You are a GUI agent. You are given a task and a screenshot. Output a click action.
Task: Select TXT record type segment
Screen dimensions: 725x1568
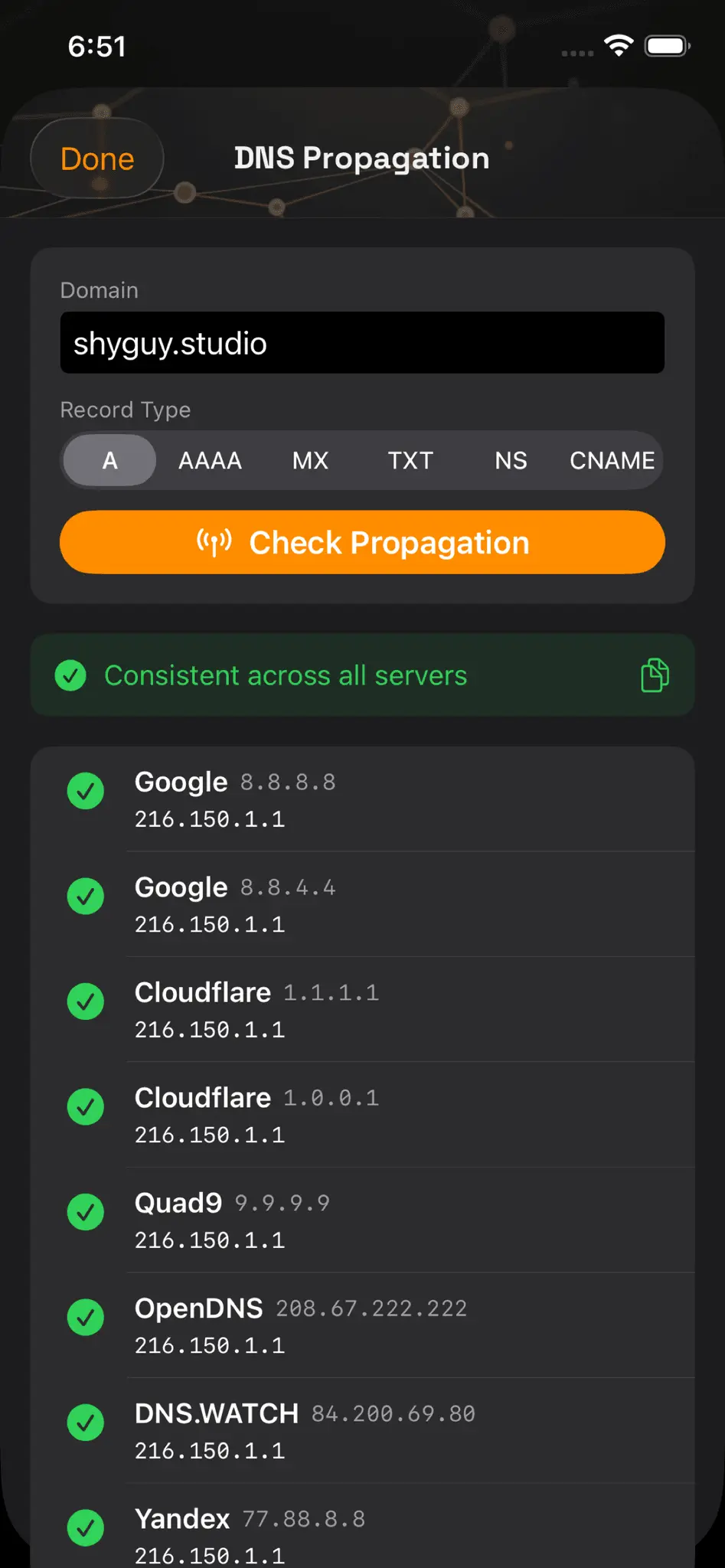[410, 460]
